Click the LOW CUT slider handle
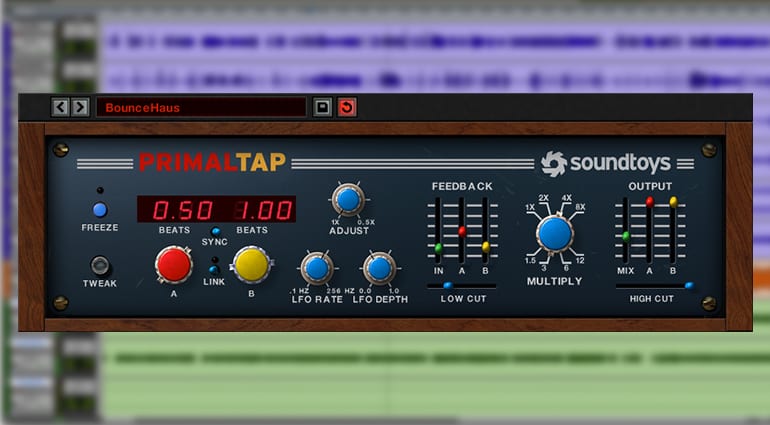The width and height of the screenshot is (770, 425). [448, 285]
